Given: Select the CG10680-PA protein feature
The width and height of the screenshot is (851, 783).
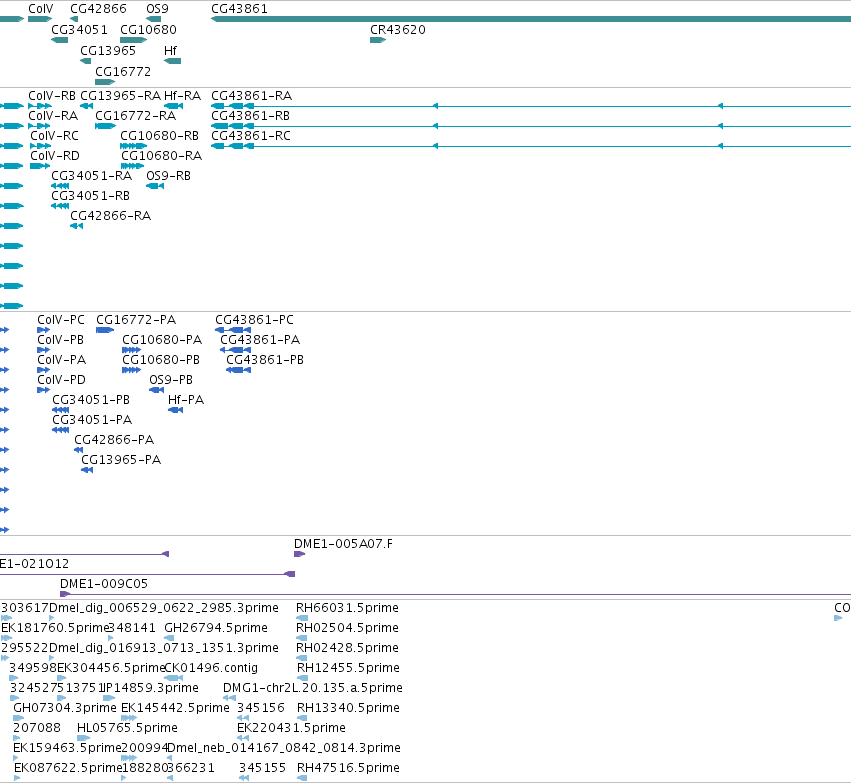Looking at the screenshot, I should pos(131,350).
